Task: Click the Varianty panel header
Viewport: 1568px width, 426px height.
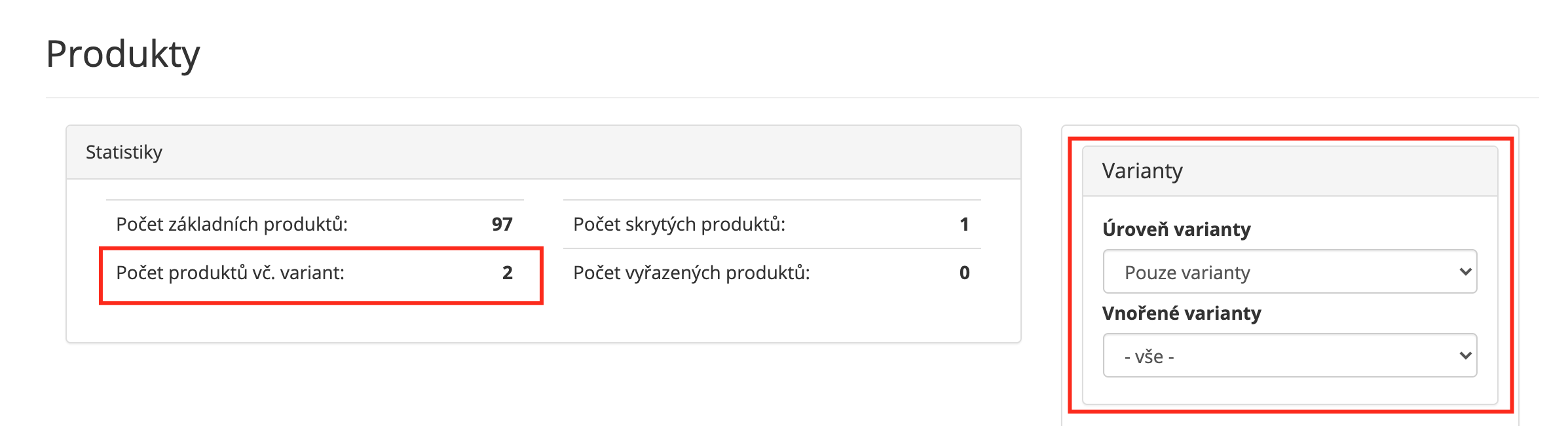Action: coord(1290,171)
